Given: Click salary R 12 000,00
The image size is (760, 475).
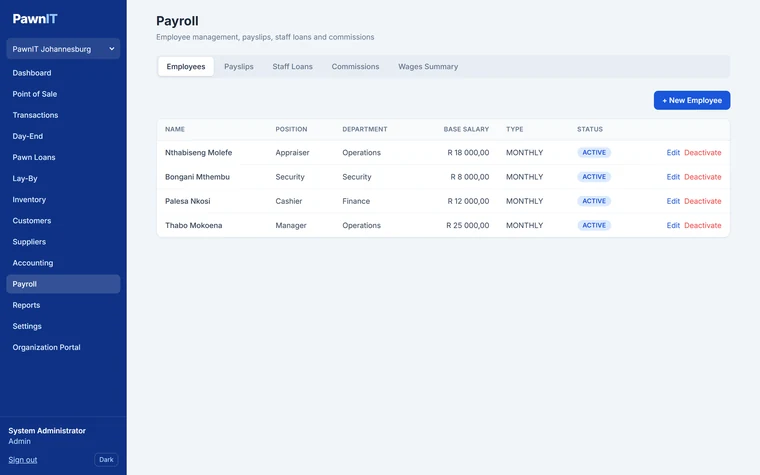Looking at the screenshot, I should click(468, 201).
